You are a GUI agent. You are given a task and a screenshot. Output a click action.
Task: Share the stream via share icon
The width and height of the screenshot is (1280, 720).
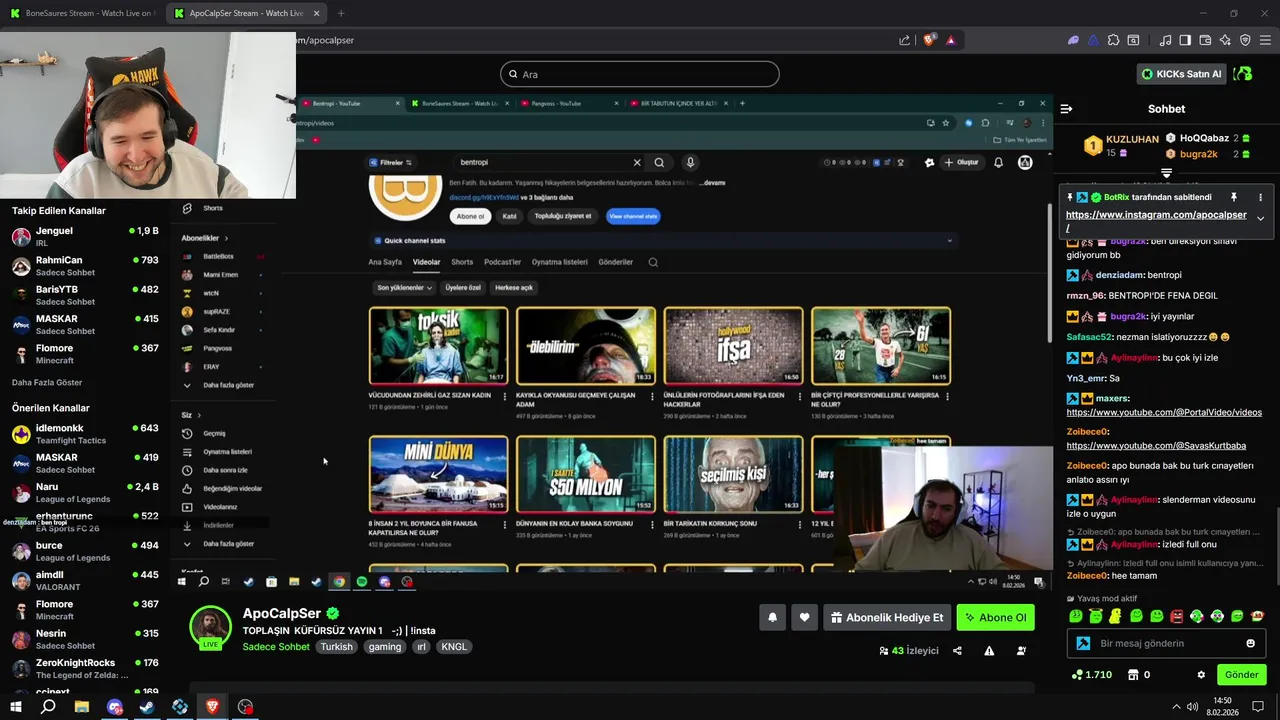(957, 650)
